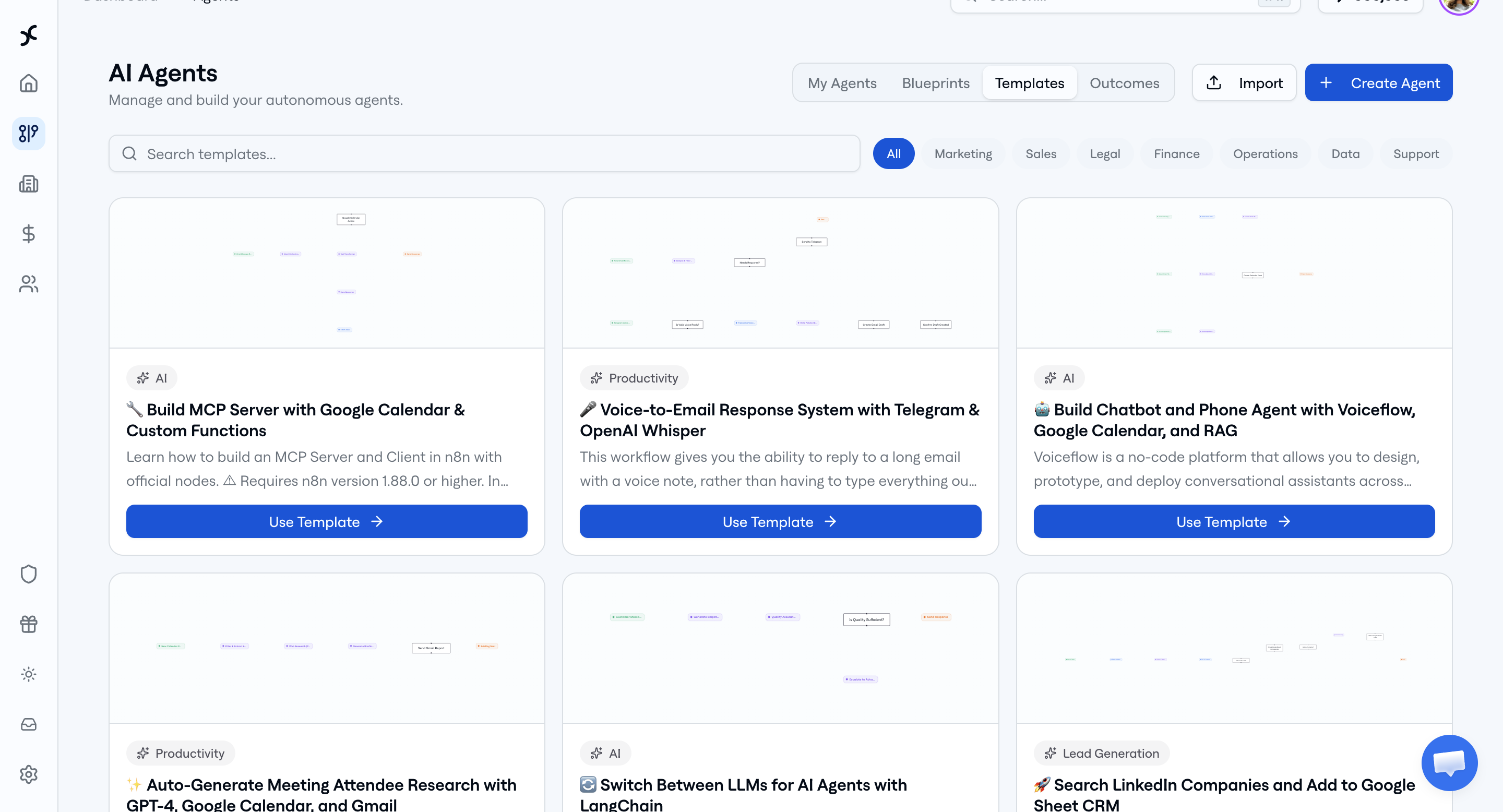Open the users team sidebar icon
This screenshot has height=812, width=1503.
coord(29,284)
